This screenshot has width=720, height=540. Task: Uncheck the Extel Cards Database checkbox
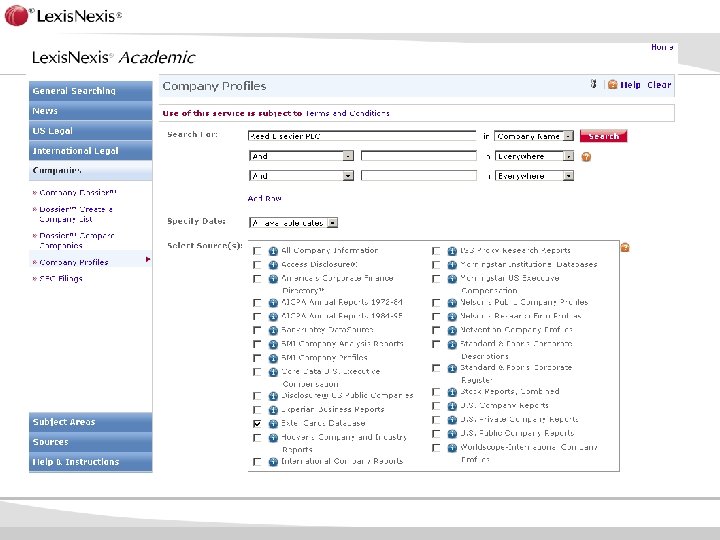(x=257, y=424)
